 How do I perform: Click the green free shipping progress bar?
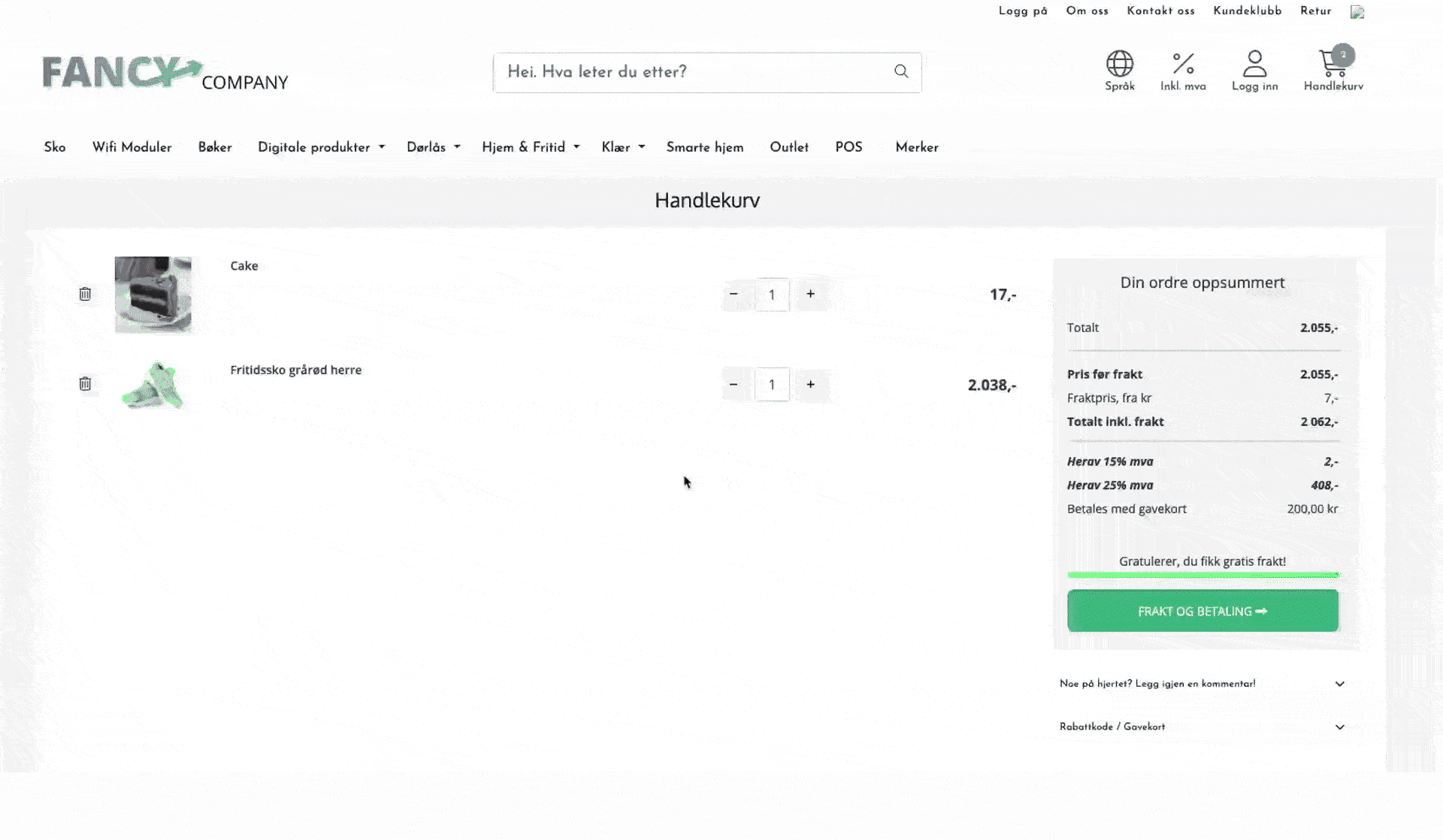(1202, 575)
